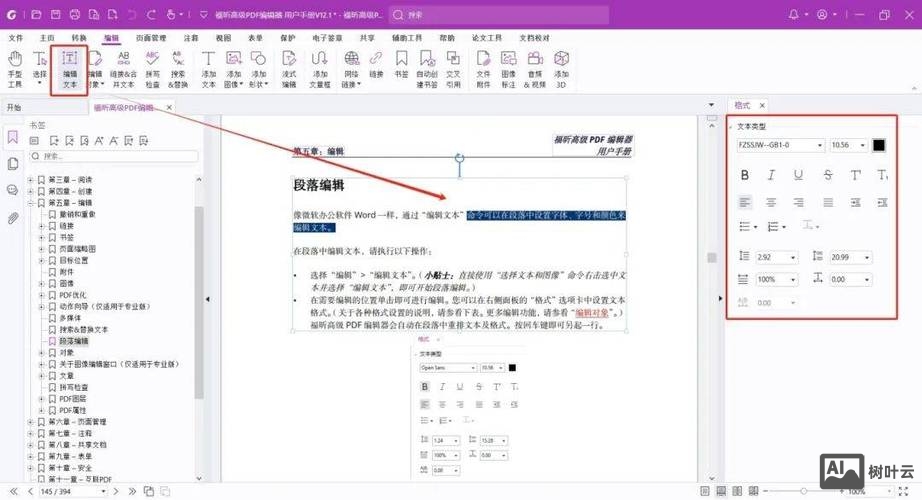Click Add Article Box (添加文章框) icon
Screen dimensions: 922x500
coord(320,68)
